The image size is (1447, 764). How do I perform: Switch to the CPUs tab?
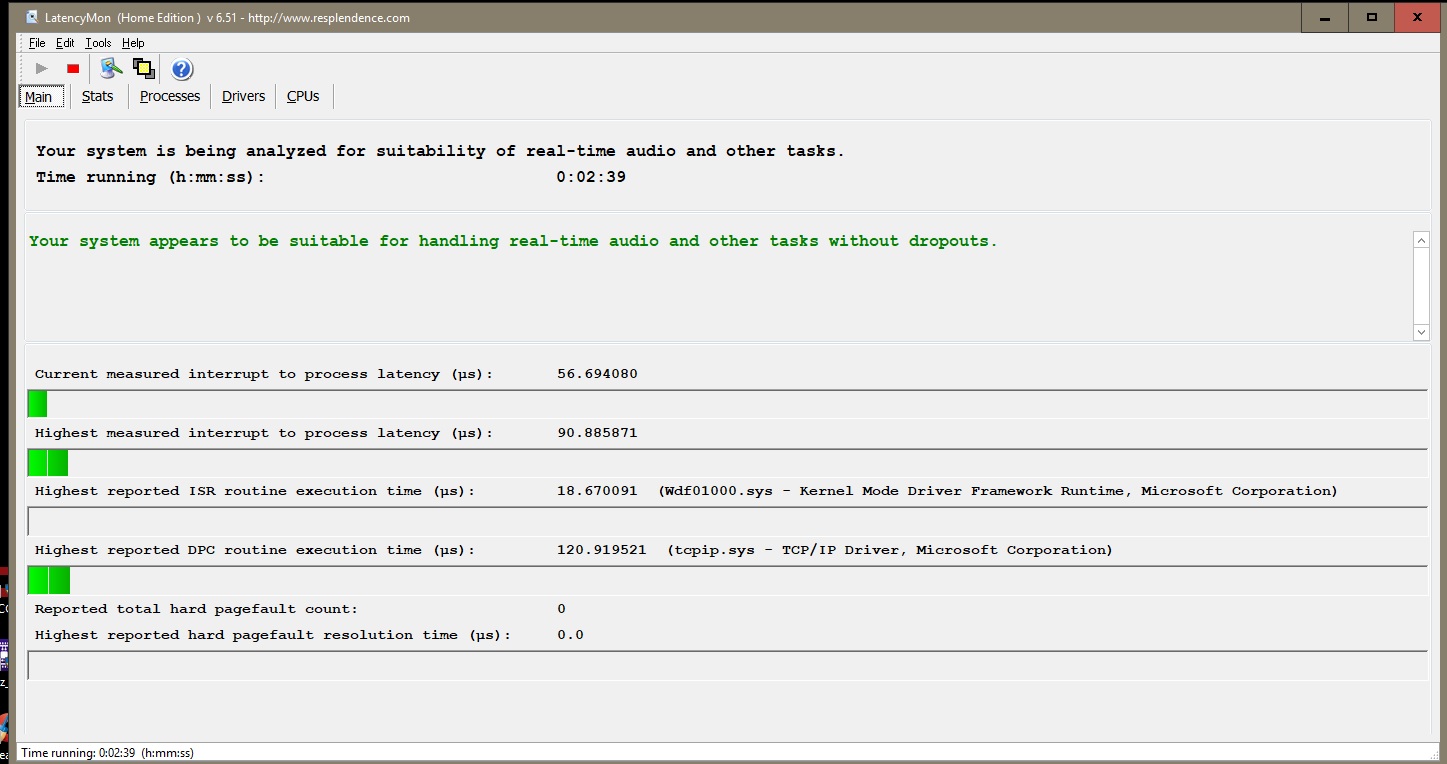303,96
